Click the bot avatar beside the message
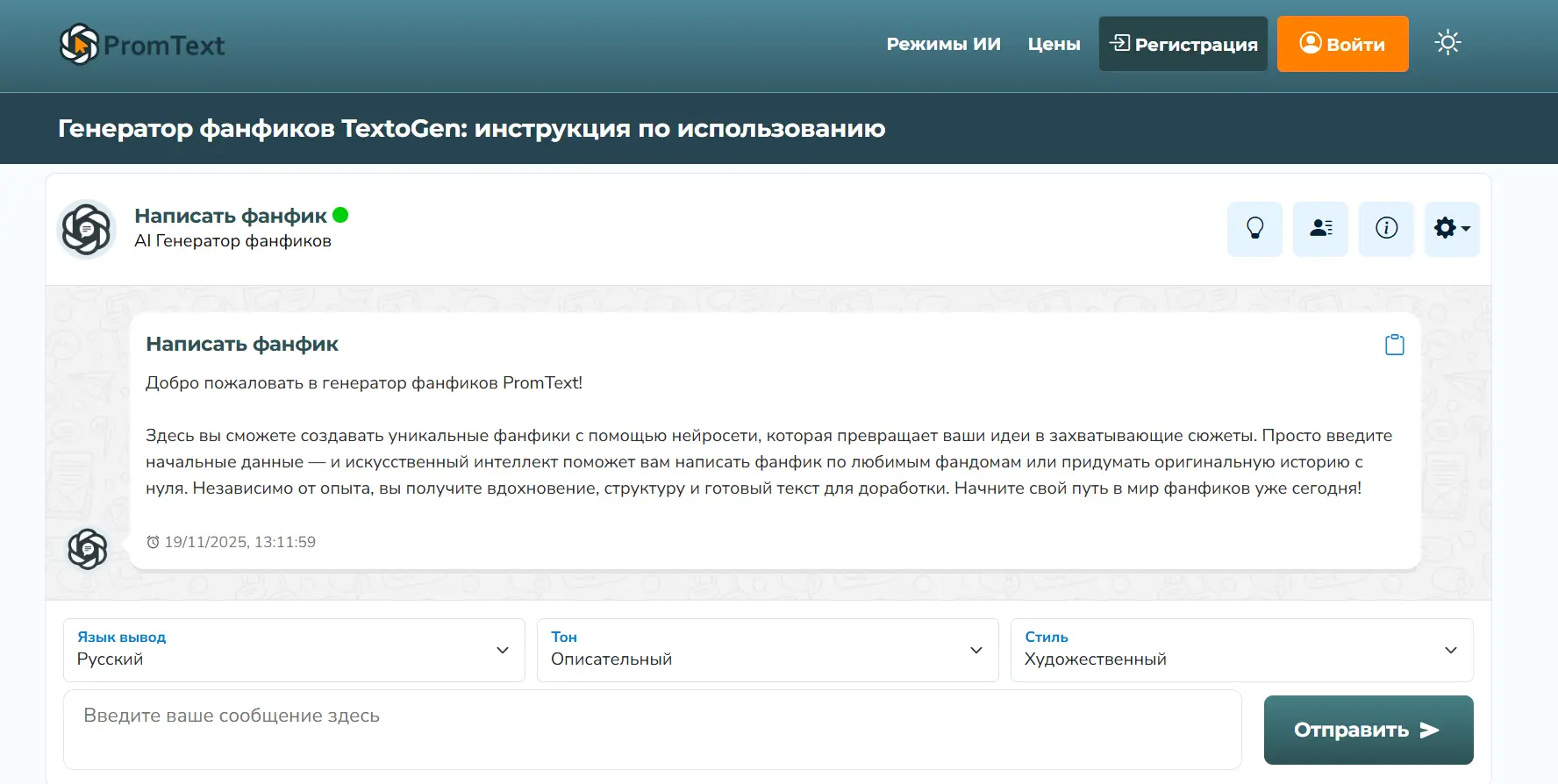Screen dimensions: 1558x784 (x=88, y=550)
